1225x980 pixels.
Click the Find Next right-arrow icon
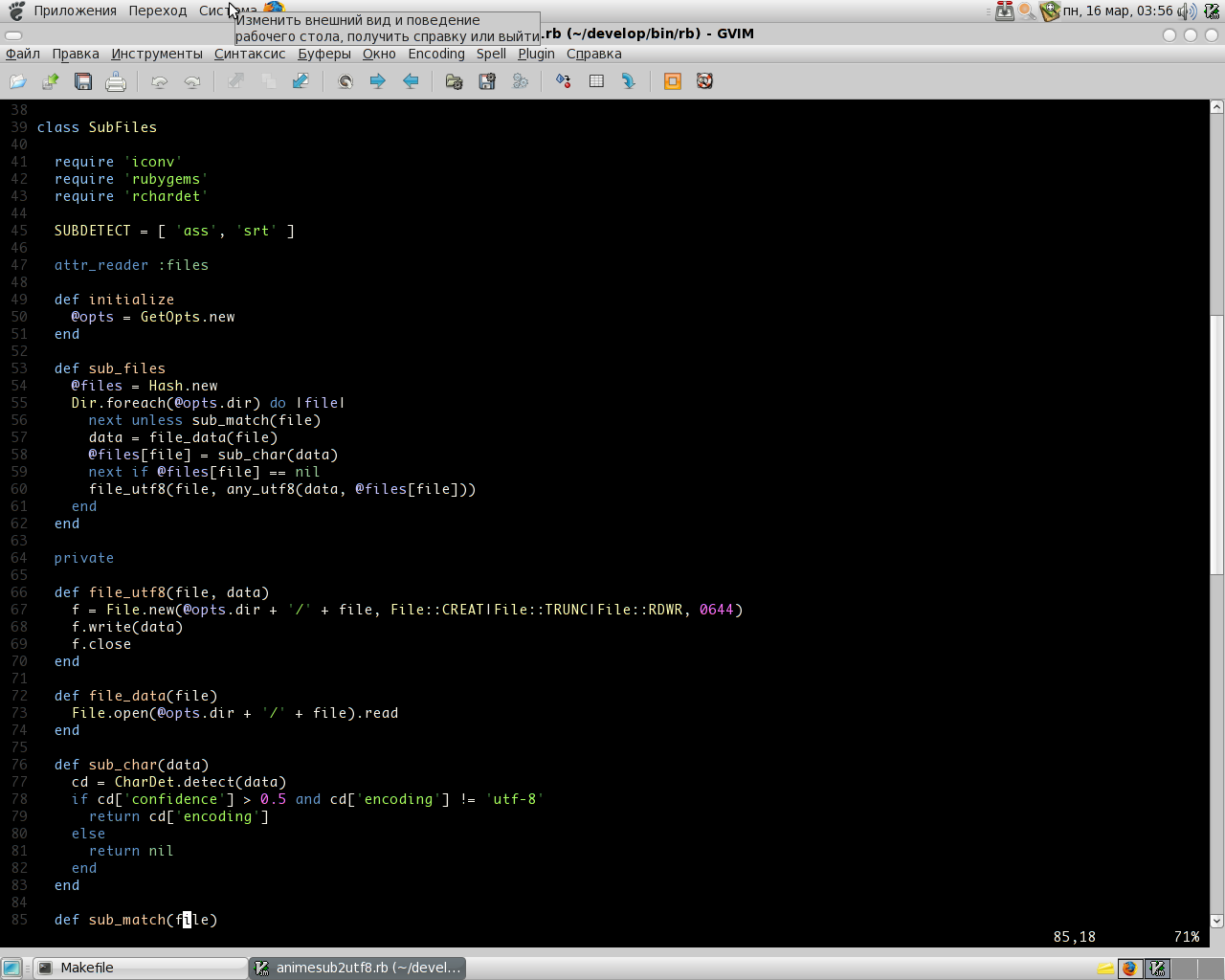tap(378, 81)
